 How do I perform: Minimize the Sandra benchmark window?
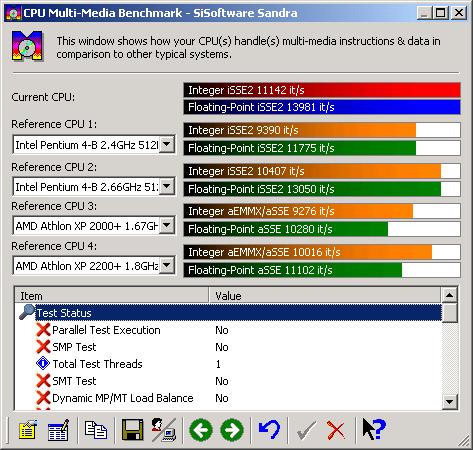click(x=425, y=13)
